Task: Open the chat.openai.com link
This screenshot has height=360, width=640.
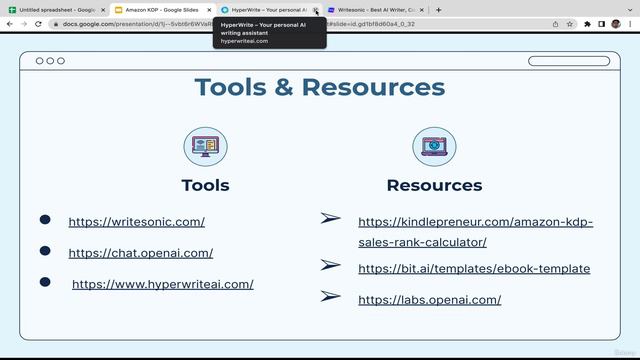Action: click(x=141, y=253)
